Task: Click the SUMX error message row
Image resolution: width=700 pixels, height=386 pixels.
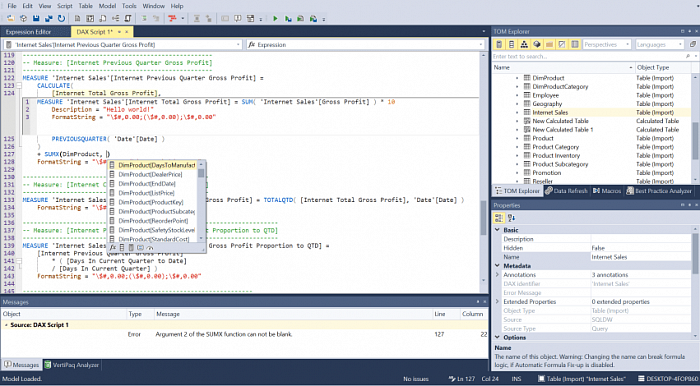Action: (x=245, y=334)
